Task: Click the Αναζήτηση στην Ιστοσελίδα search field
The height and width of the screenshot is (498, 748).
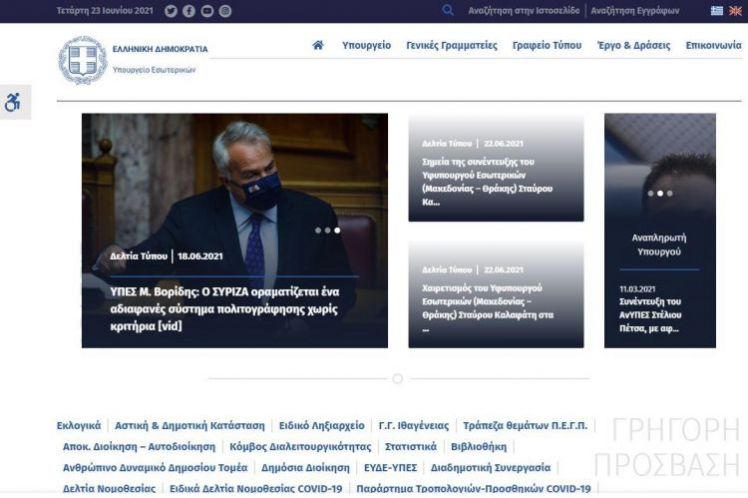Action: (523, 11)
